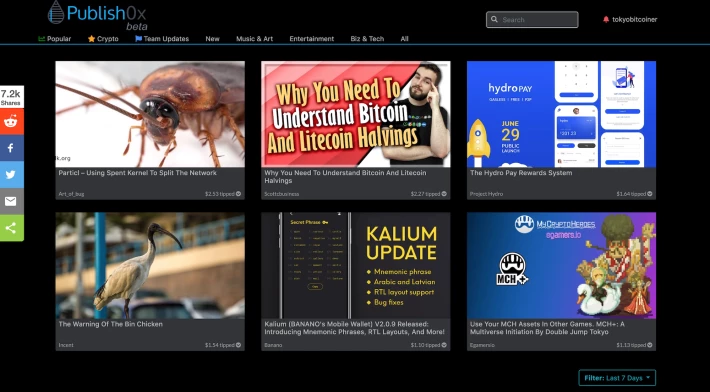Open the All category

pos(404,39)
